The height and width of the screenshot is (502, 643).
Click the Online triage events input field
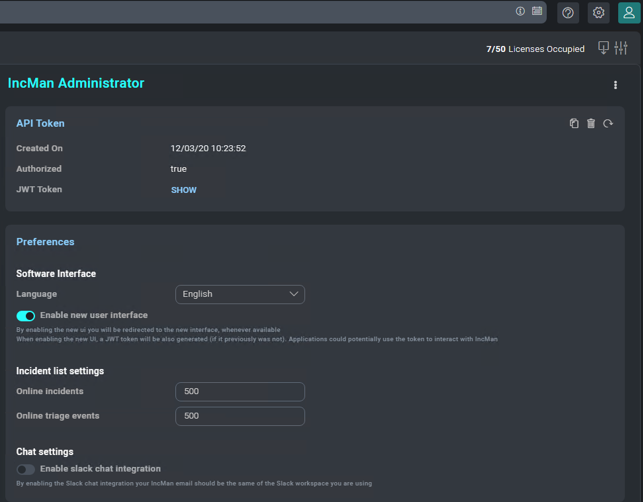point(240,416)
